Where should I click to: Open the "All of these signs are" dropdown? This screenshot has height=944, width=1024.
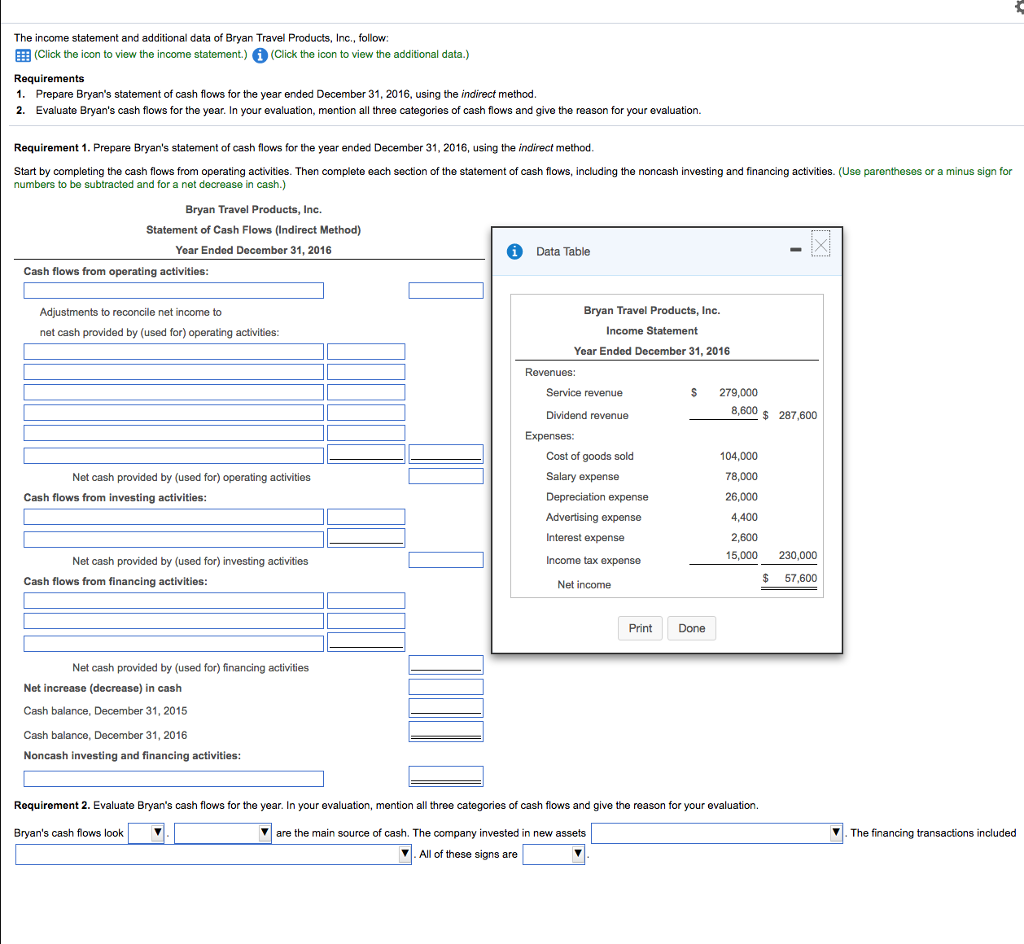click(x=554, y=855)
